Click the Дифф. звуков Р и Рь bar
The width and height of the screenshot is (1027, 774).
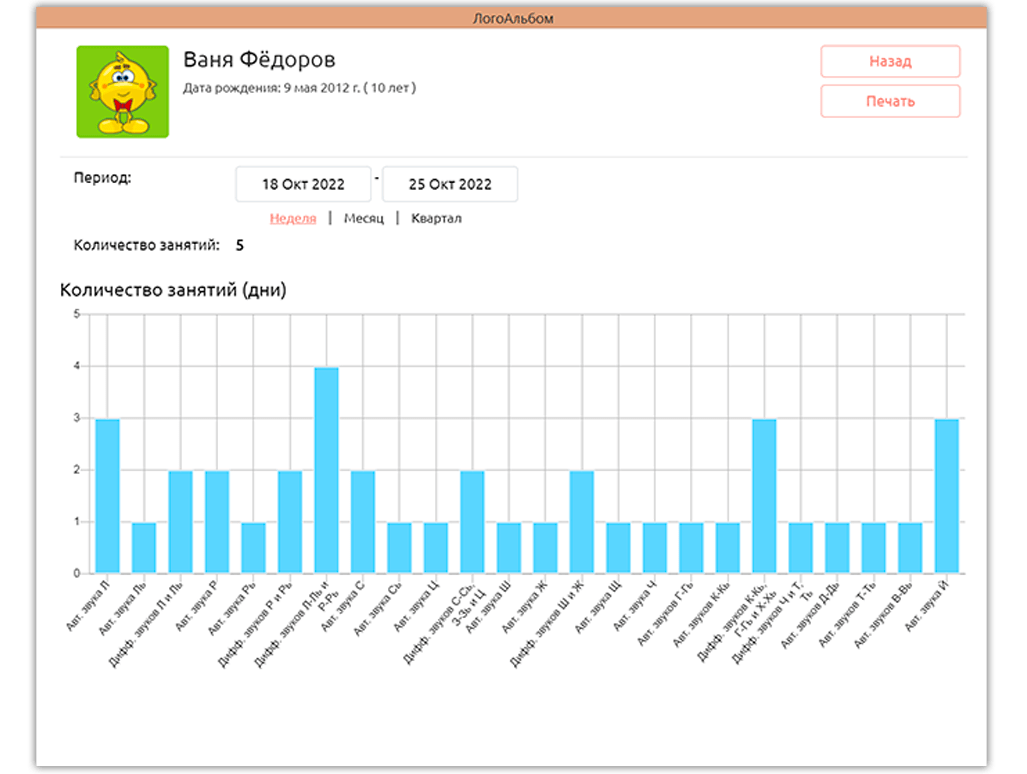pos(290,521)
